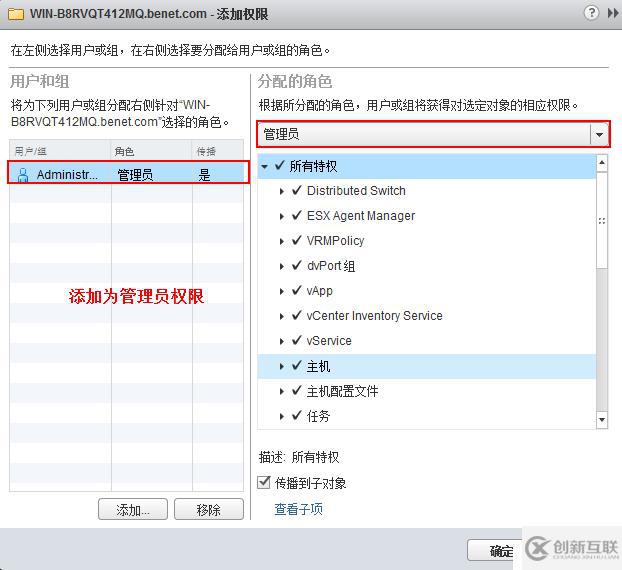This screenshot has height=570, width=622.
Task: Expand the vApp node
Action: 282,292
